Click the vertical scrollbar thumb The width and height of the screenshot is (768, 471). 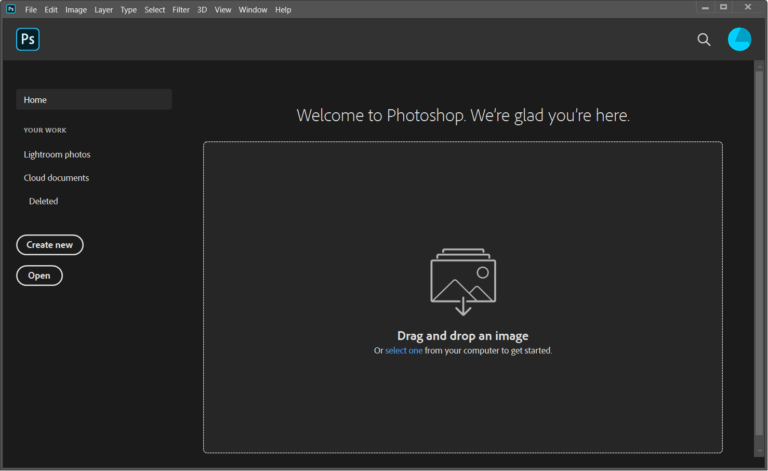pyautogui.click(x=759, y=254)
